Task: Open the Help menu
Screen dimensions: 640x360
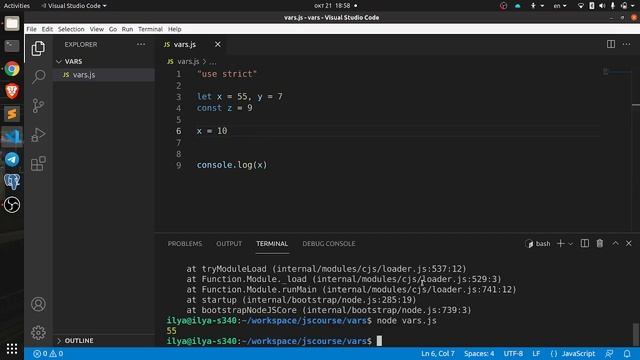Action: click(x=175, y=29)
